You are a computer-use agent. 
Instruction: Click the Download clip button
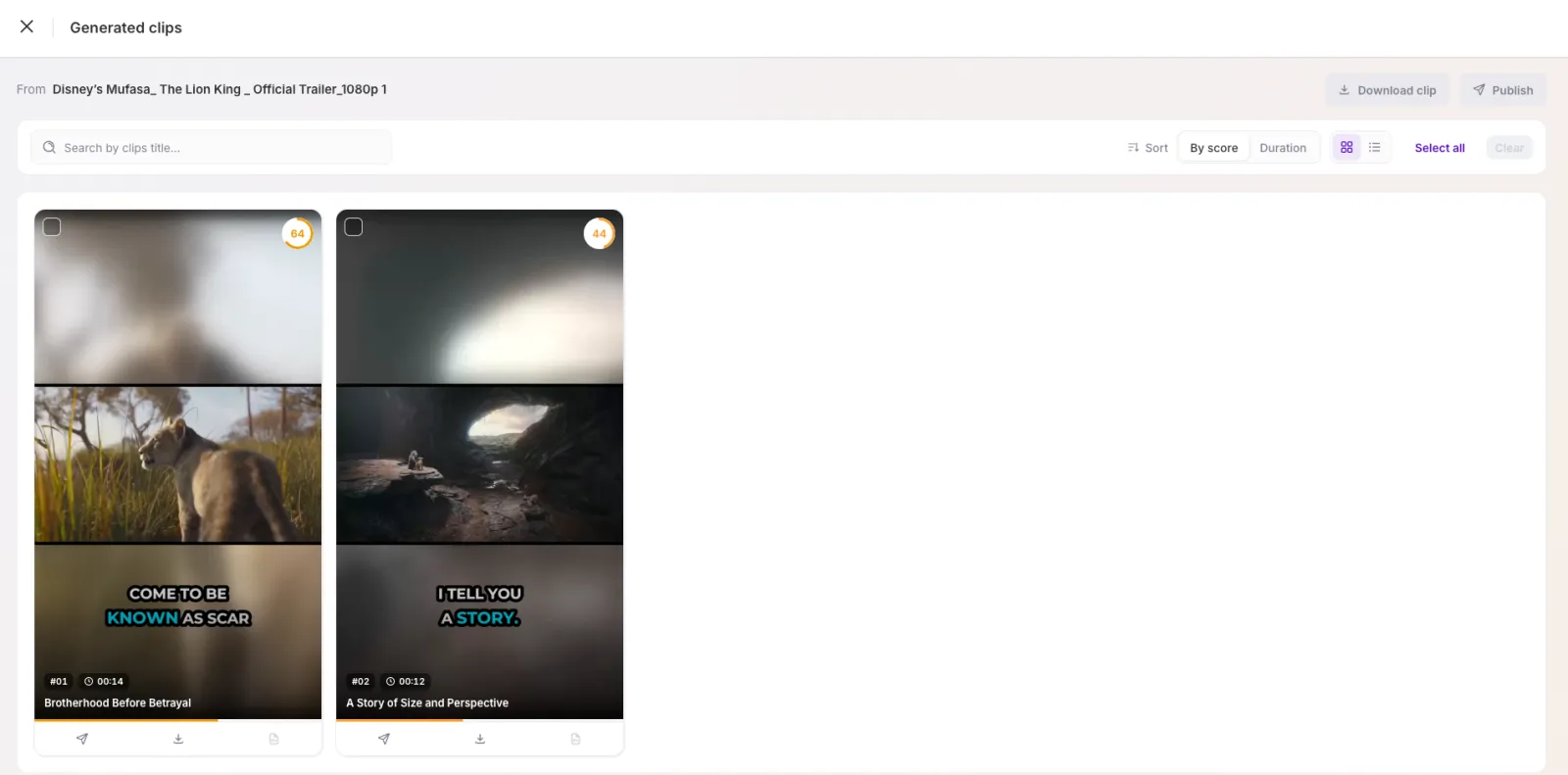[1387, 90]
